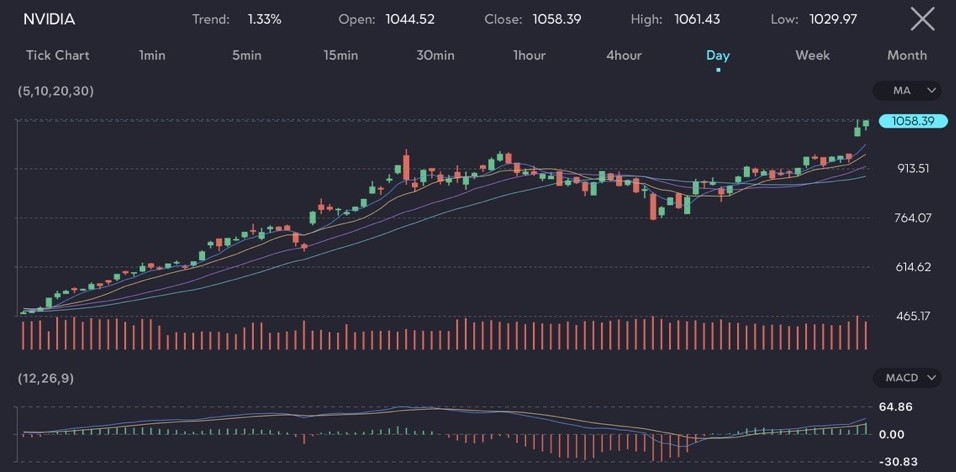Viewport: 956px width, 472px height.
Task: Switch to the Week timeframe
Action: (812, 55)
